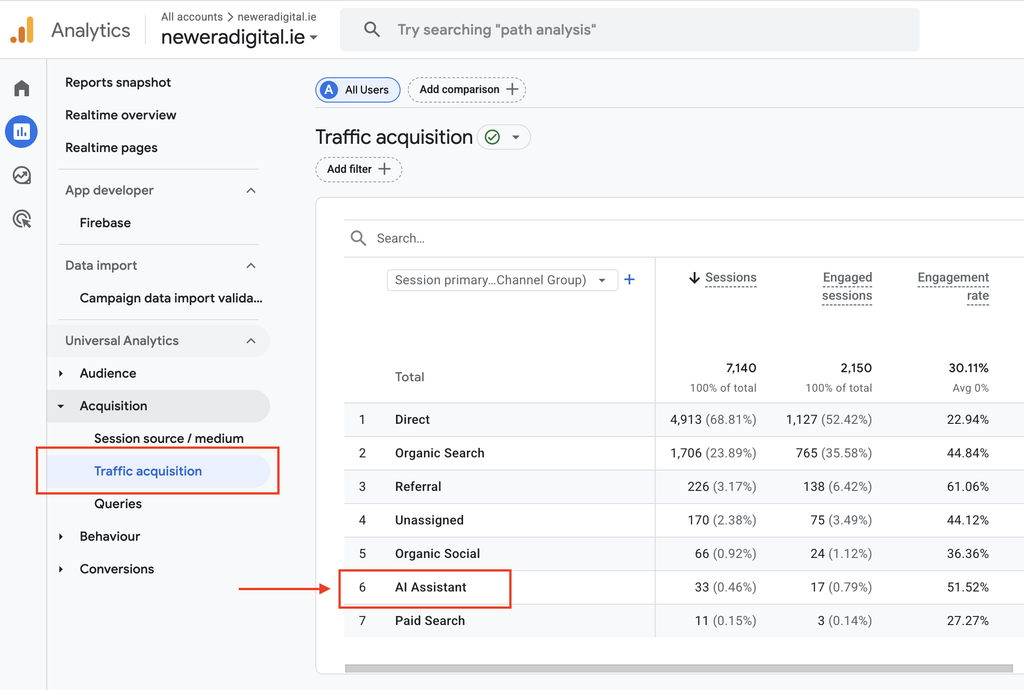Viewport: 1024px width, 690px height.
Task: Click the Add filter button
Action: [x=359, y=169]
